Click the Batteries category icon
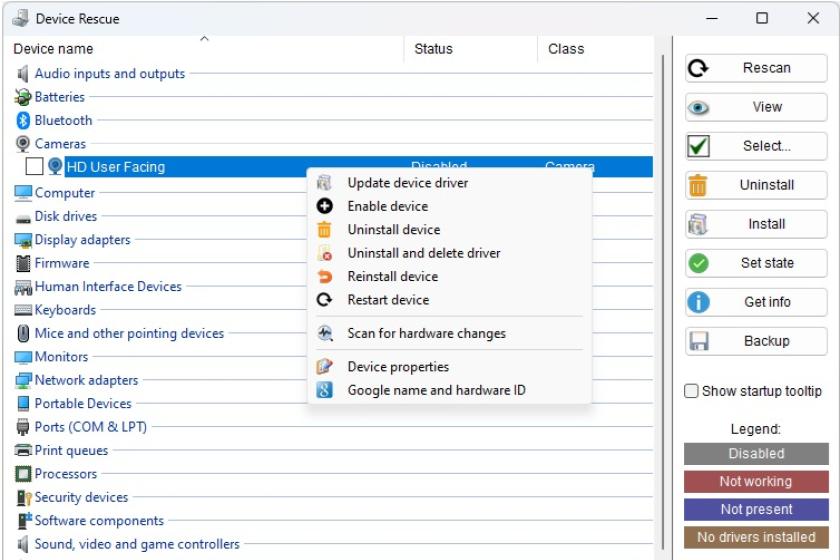 click(x=22, y=97)
